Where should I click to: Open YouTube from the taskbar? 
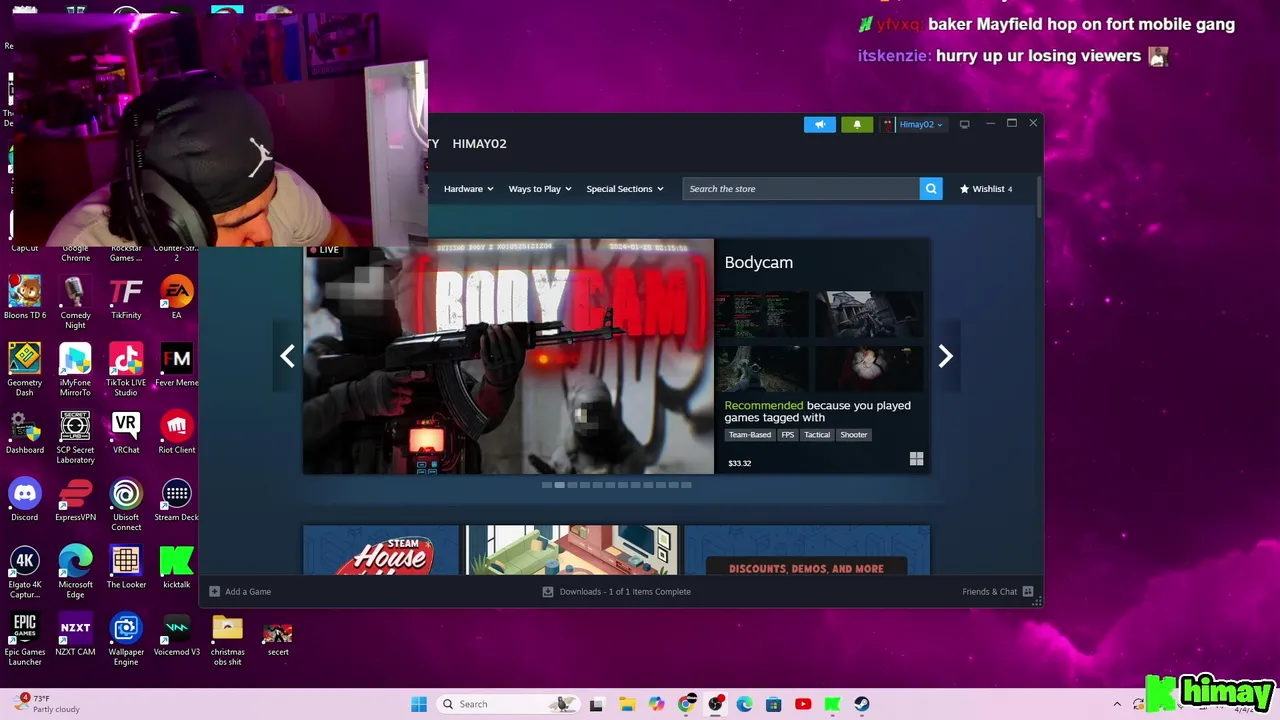[x=803, y=704]
